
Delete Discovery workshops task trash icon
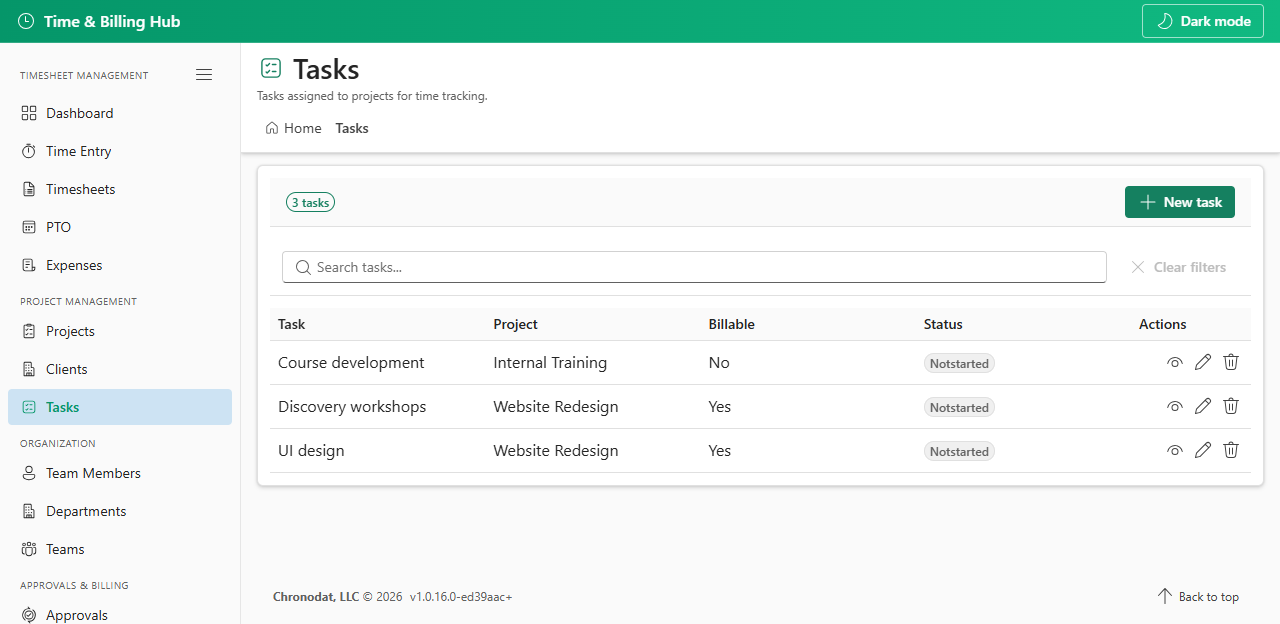[x=1231, y=406]
